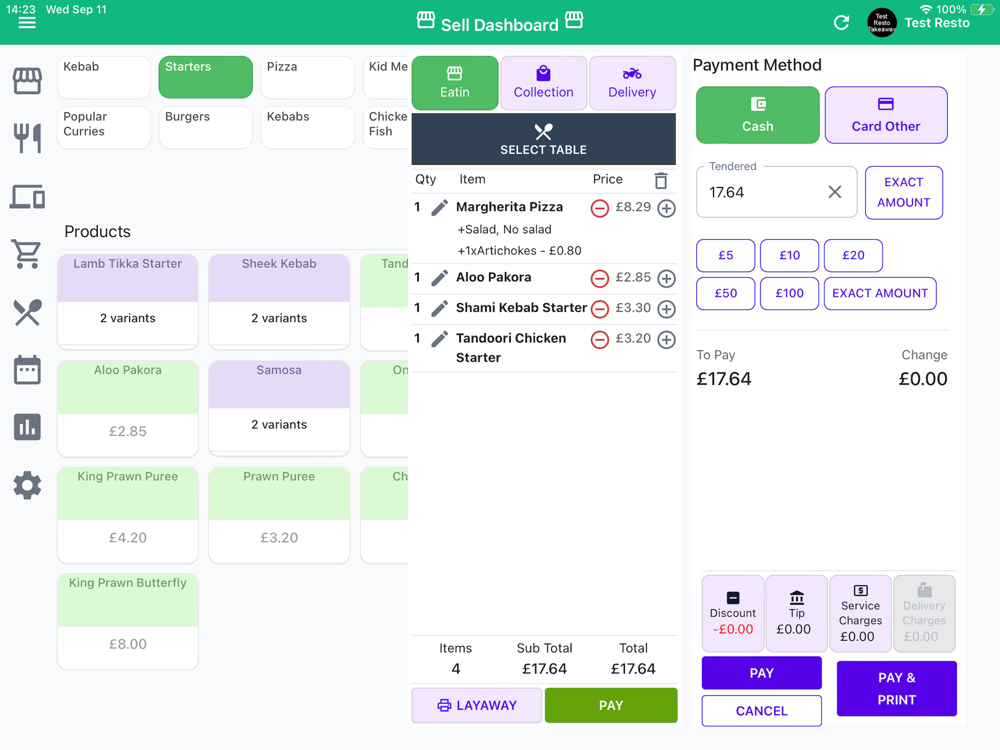Decrease the Tandoori Chicken Starter quantity

click(x=599, y=339)
